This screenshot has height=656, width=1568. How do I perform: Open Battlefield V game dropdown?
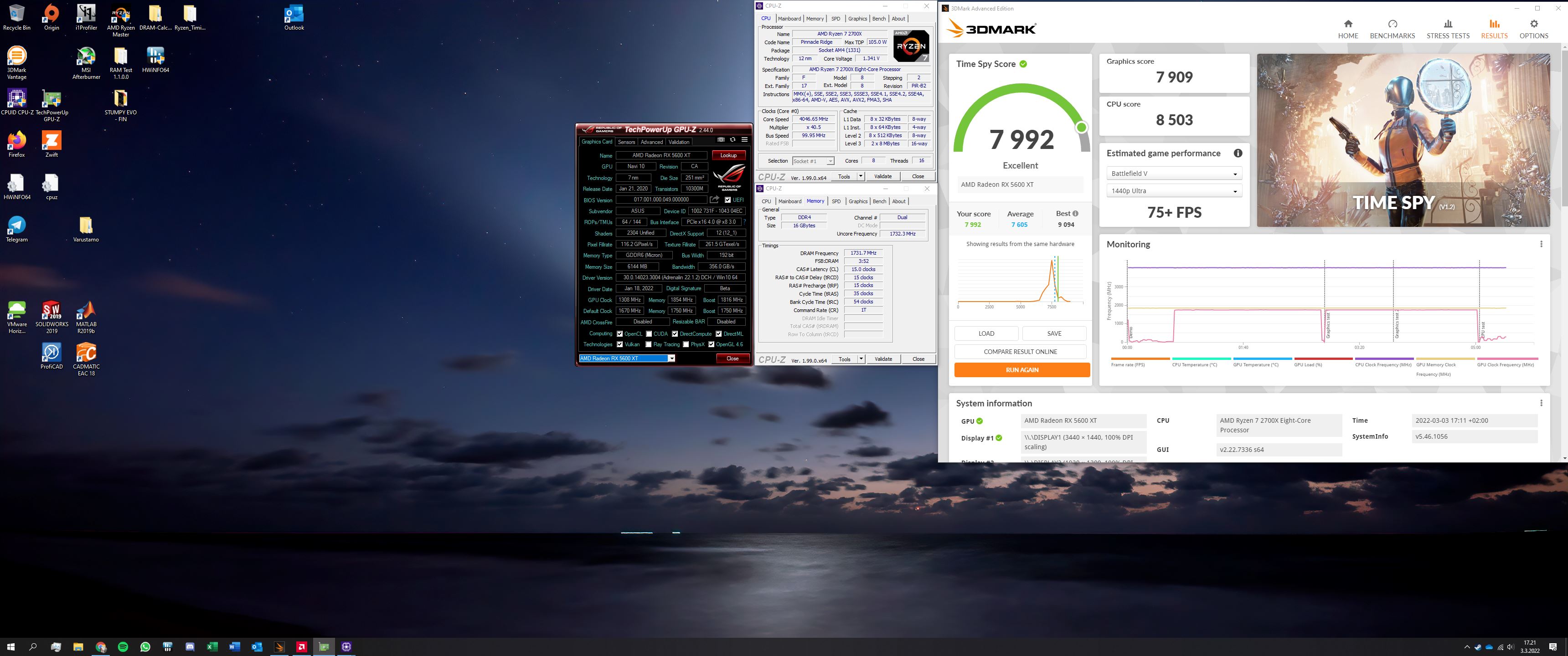click(x=1174, y=174)
